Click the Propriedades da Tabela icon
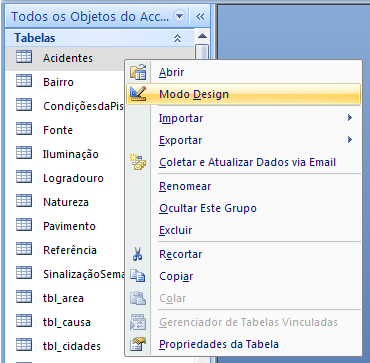The height and width of the screenshot is (363, 370). point(138,344)
